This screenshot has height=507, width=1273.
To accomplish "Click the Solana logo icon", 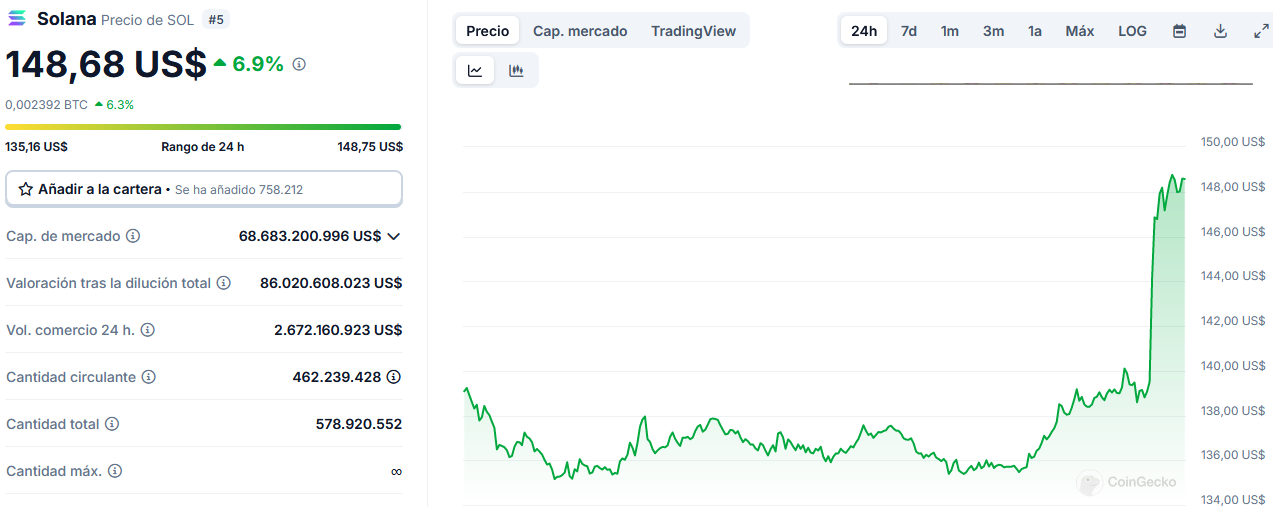I will 17,19.
